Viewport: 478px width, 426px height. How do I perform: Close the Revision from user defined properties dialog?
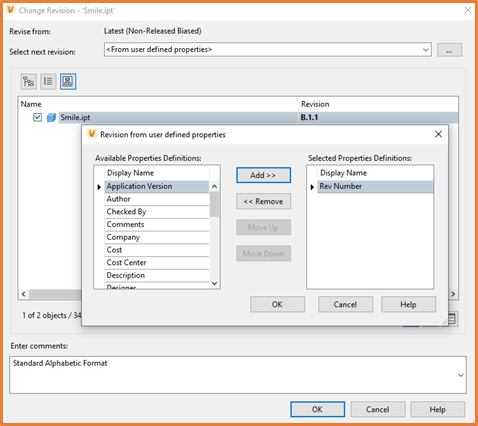[438, 134]
